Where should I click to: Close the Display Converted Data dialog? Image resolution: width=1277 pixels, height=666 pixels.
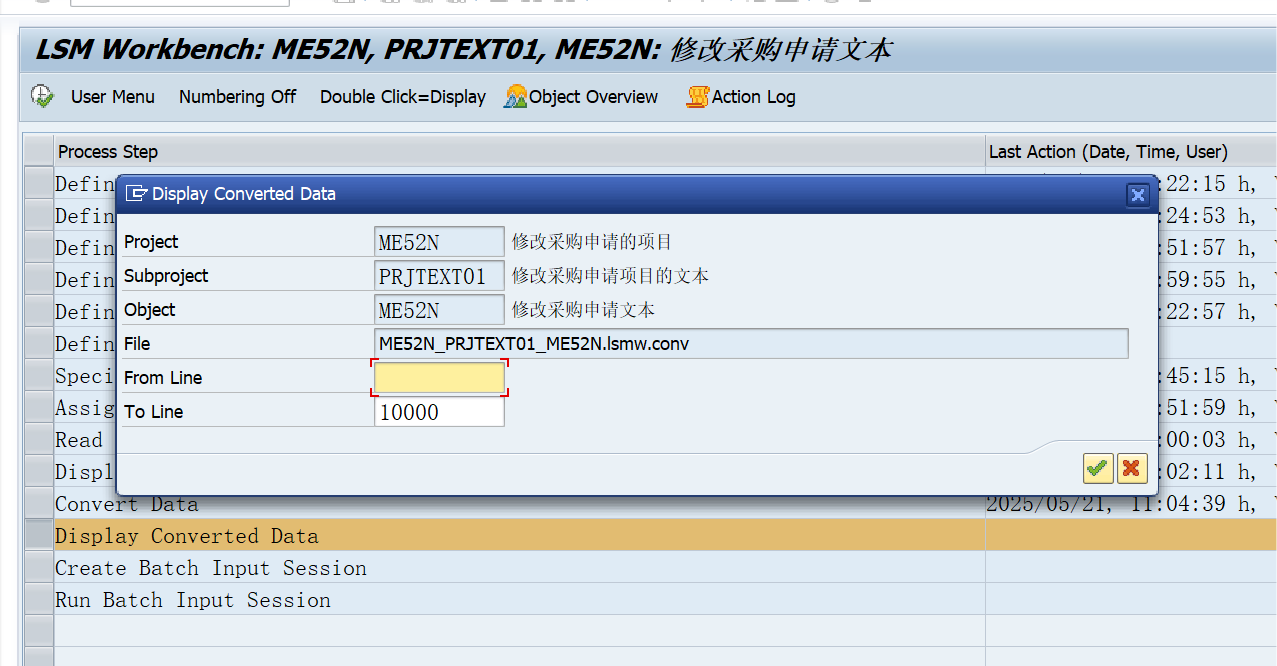[1137, 194]
